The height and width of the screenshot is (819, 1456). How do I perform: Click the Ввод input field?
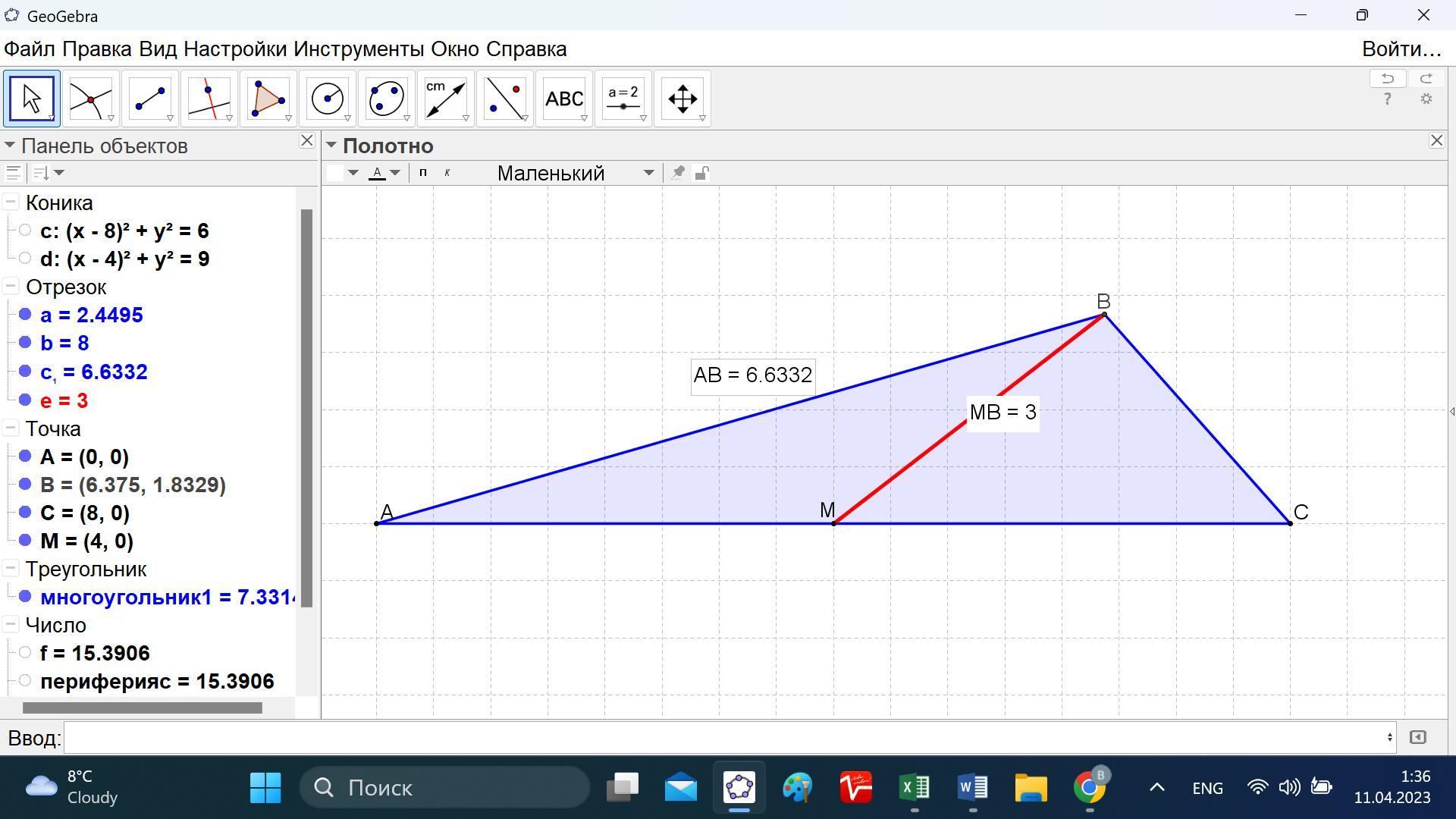tap(728, 737)
